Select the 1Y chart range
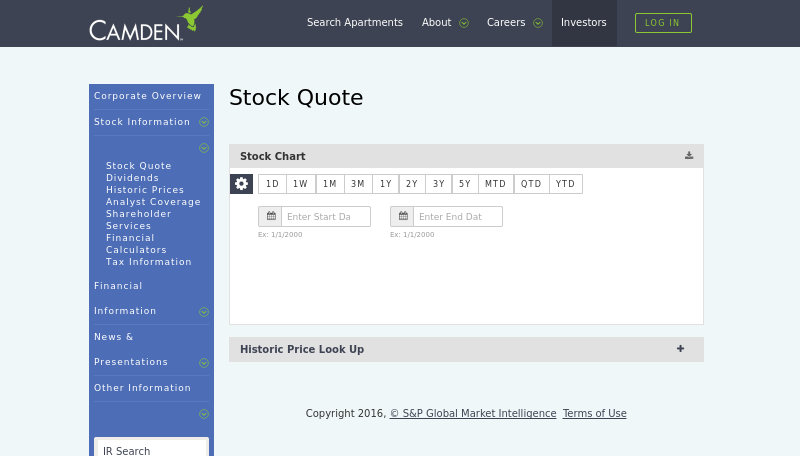The width and height of the screenshot is (800, 456). point(386,184)
